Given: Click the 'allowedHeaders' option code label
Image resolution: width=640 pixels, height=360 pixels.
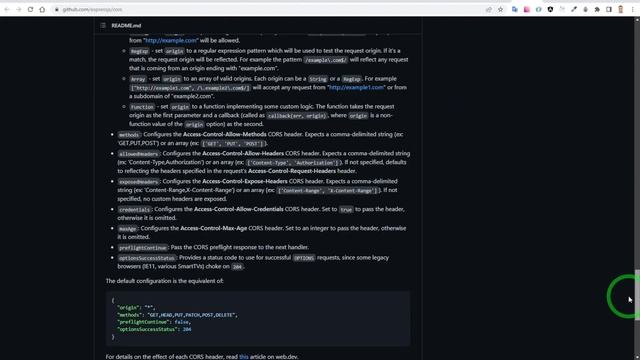Looking at the screenshot, I should (x=138, y=154).
